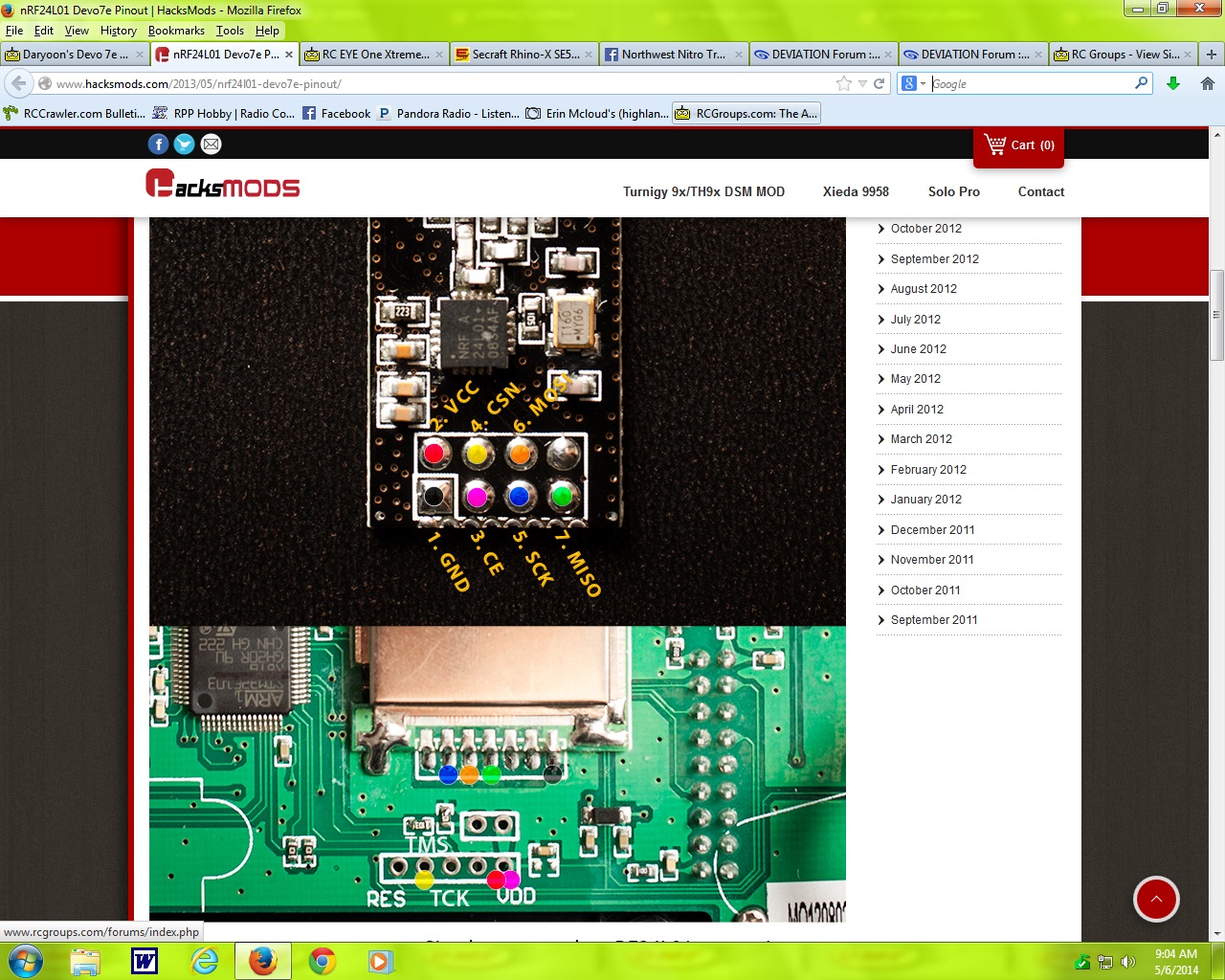Switch to the Daryoon's Devo 7e tab
This screenshot has width=1225, height=980.
pyautogui.click(x=75, y=55)
